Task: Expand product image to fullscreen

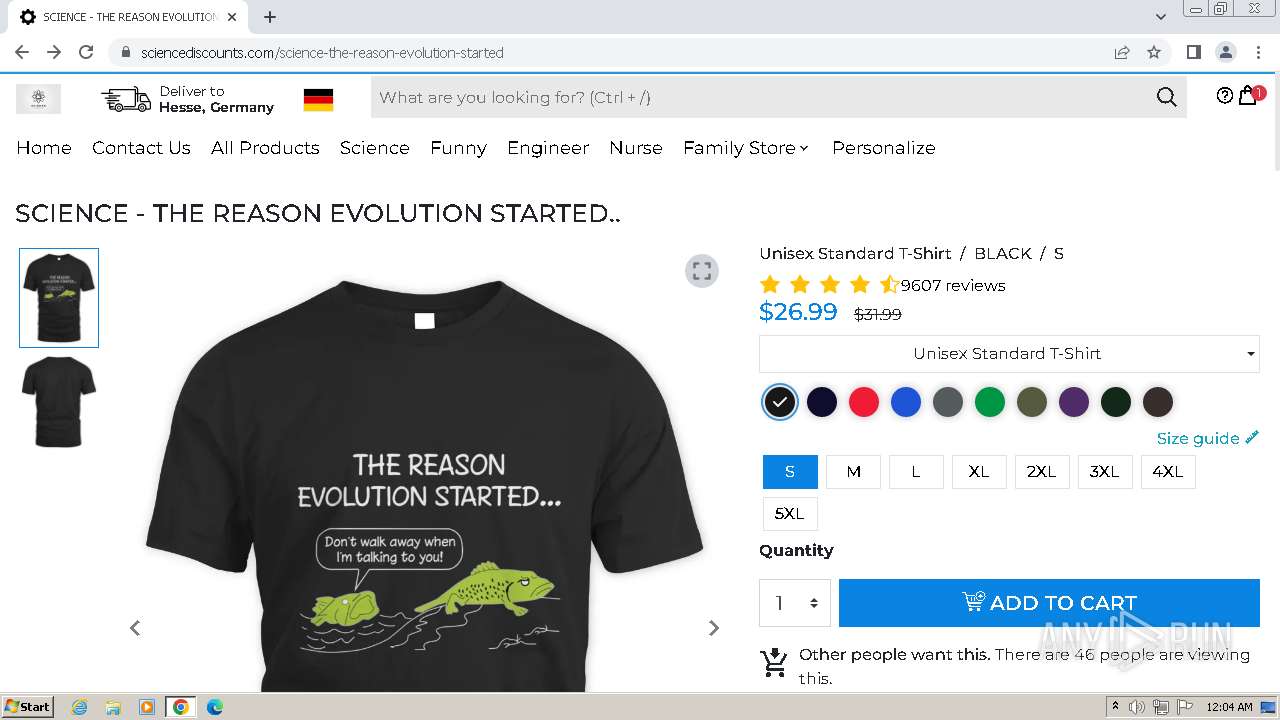Action: 702,270
